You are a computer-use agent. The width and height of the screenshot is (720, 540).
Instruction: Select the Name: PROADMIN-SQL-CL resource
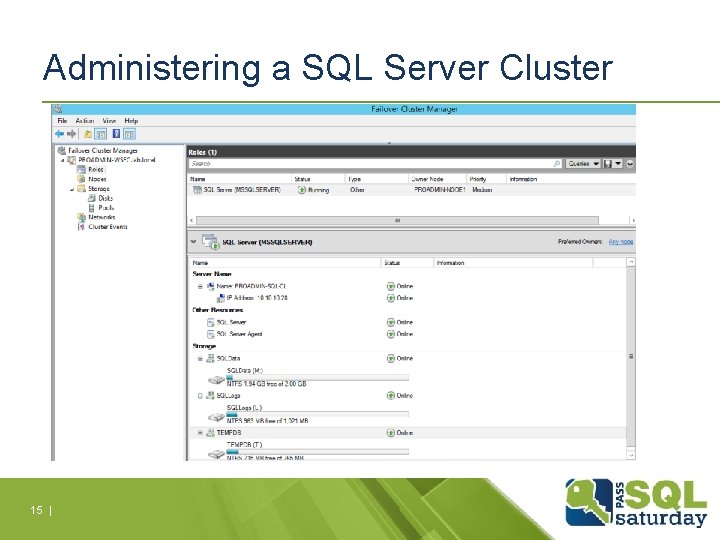tap(252, 286)
